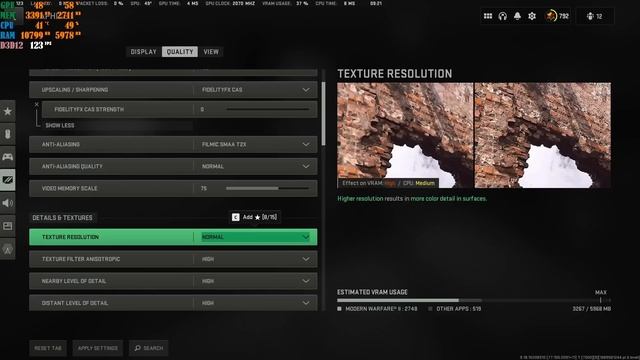Image resolution: width=640 pixels, height=360 pixels.
Task: Click the X beside FidelityFX CAS Strength
Action: pos(37,104)
